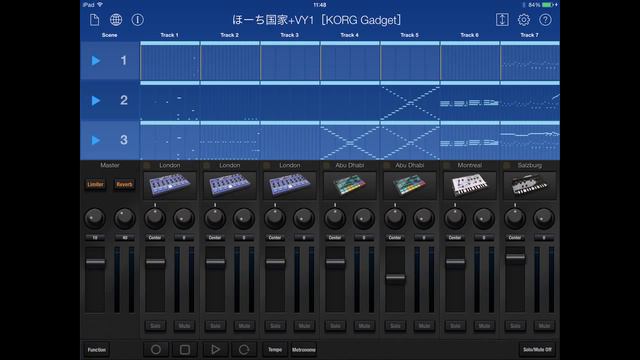
Task: Open the Track 4 Abu Dhabi gadget thumbnail
Action: pyautogui.click(x=350, y=185)
